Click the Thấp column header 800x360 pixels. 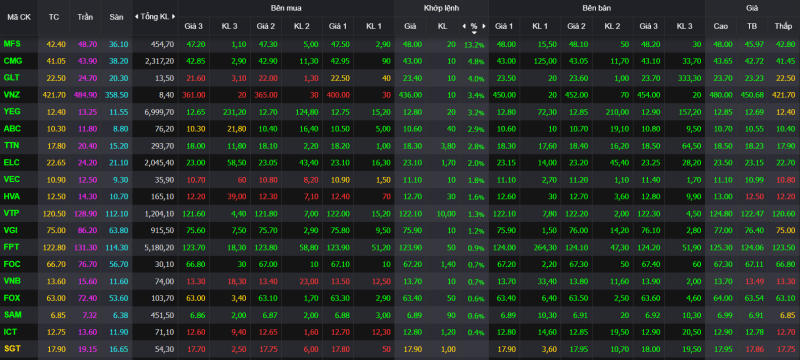(783, 25)
